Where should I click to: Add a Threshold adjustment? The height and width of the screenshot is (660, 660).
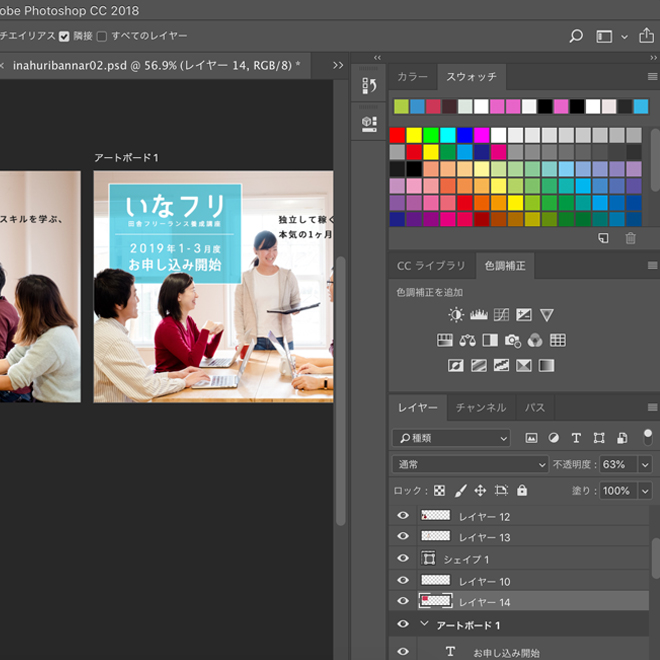click(x=501, y=365)
